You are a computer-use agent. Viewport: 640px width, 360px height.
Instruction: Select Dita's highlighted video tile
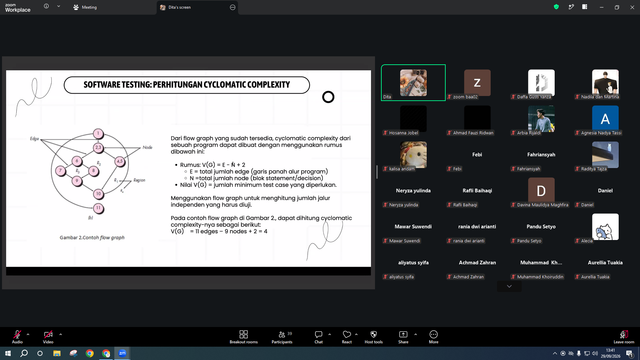click(x=413, y=82)
